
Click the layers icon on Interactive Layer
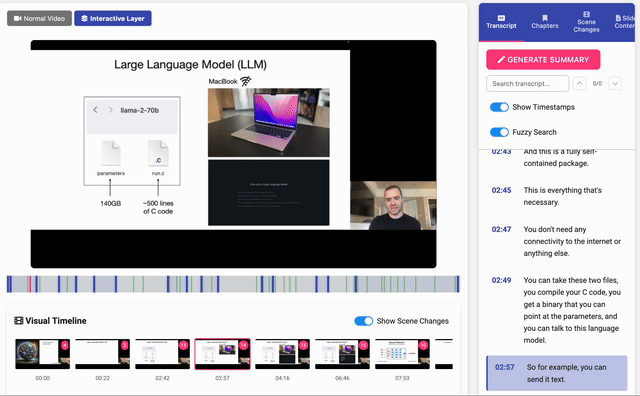click(84, 18)
